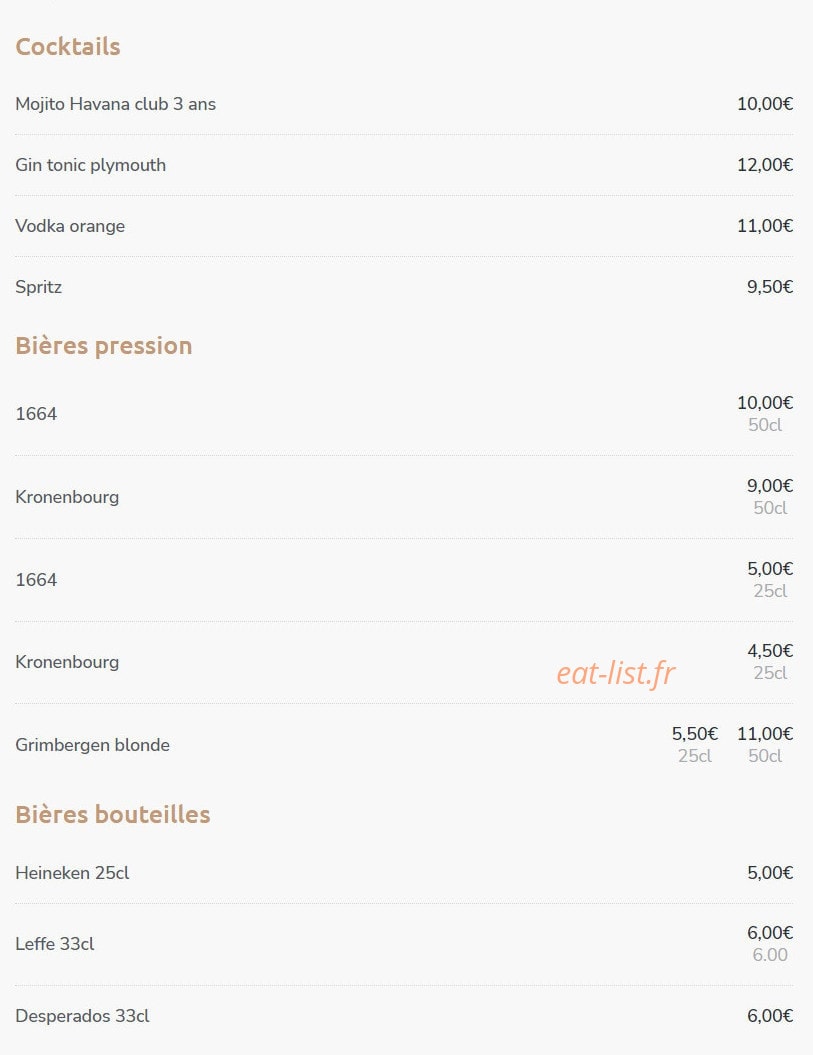Open the eat-list.fr watermark link

(616, 672)
